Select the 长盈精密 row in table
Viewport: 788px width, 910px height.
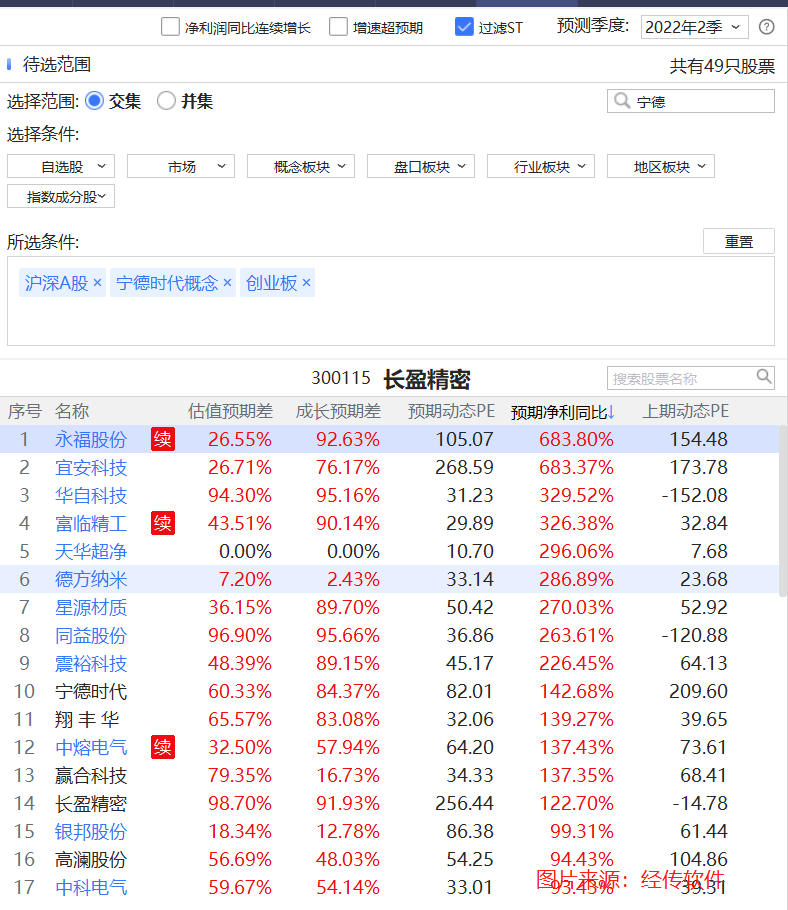pyautogui.click(x=389, y=804)
